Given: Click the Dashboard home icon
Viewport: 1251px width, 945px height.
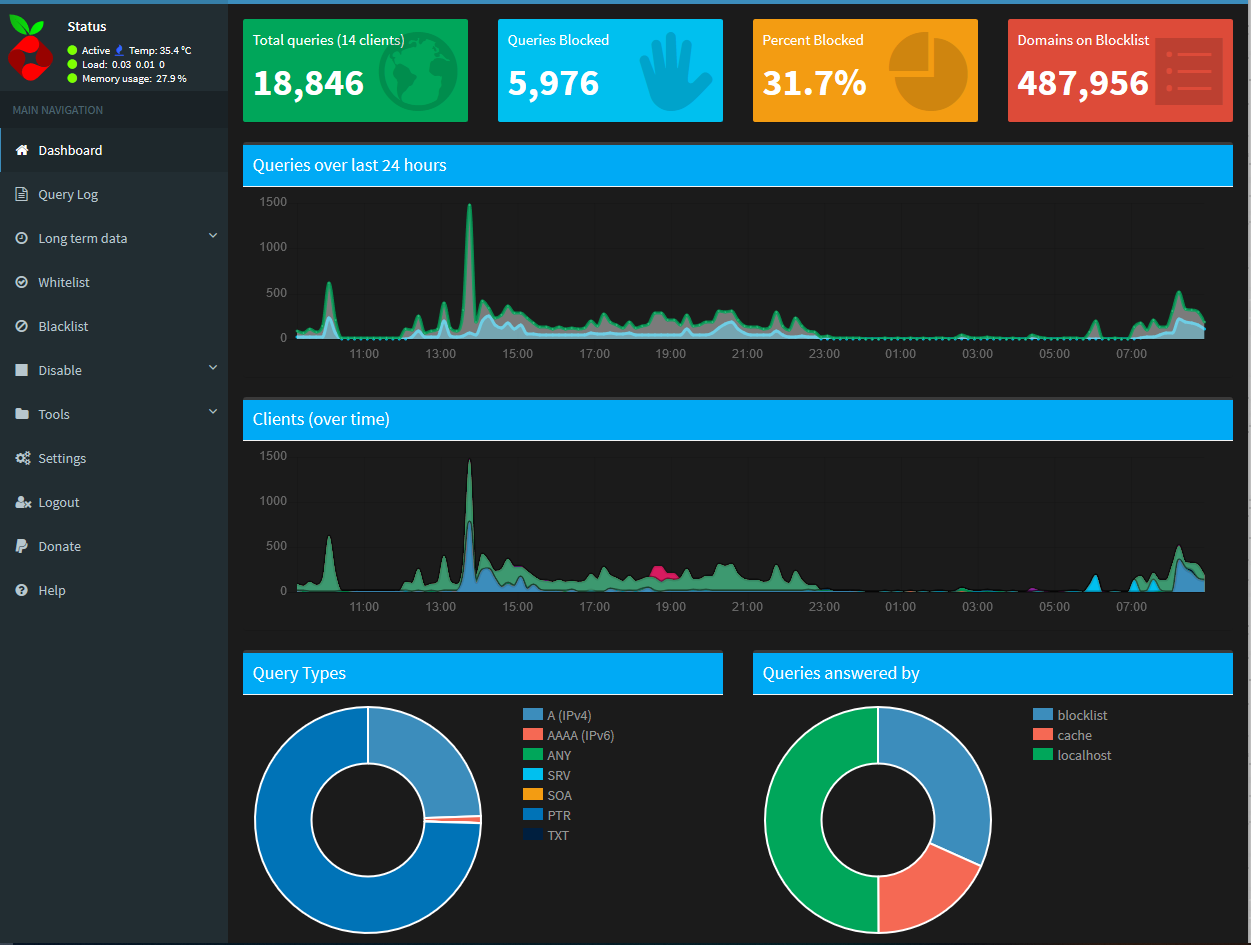Looking at the screenshot, I should pos(22,150).
